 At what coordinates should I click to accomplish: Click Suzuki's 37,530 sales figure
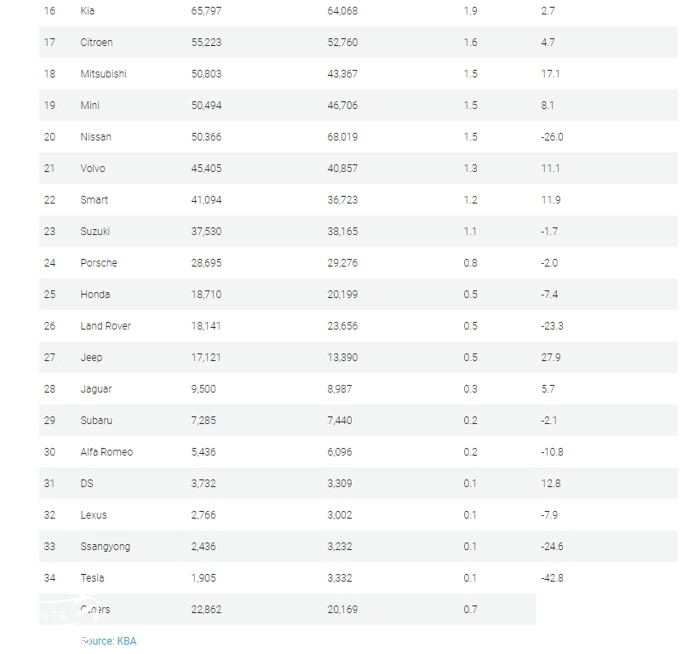(x=207, y=231)
